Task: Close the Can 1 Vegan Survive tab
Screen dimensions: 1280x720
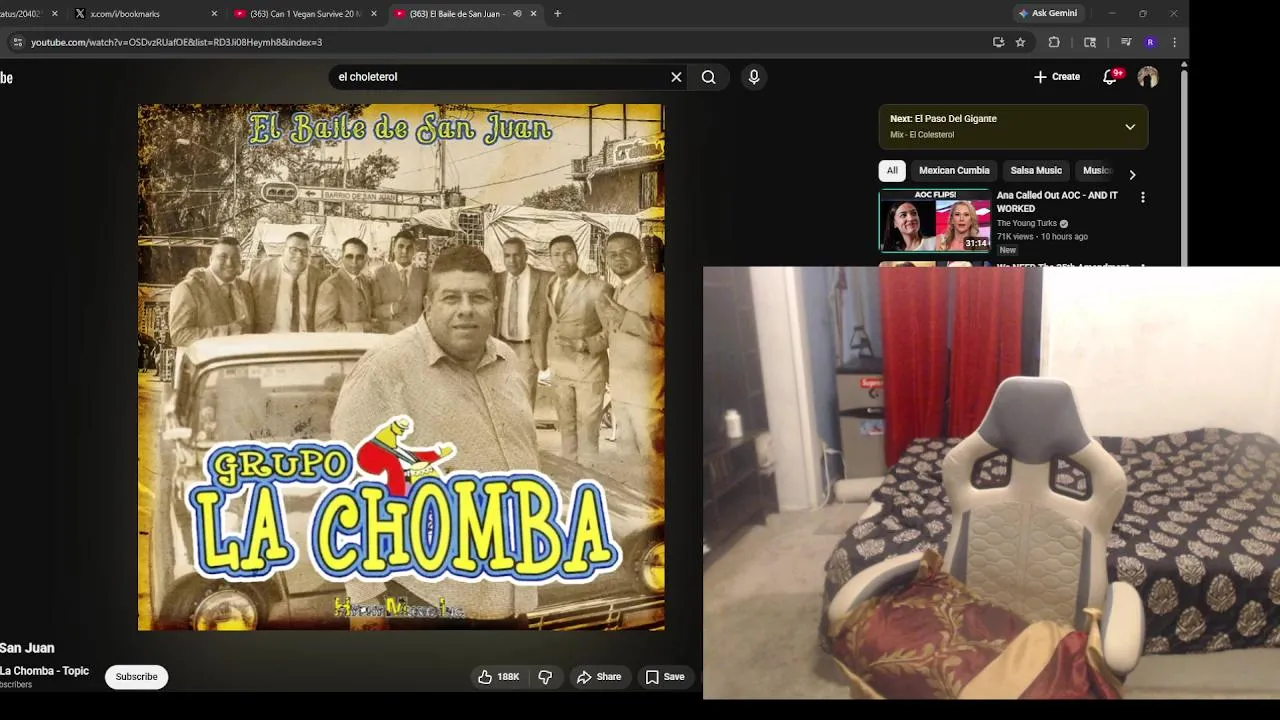Action: point(374,14)
